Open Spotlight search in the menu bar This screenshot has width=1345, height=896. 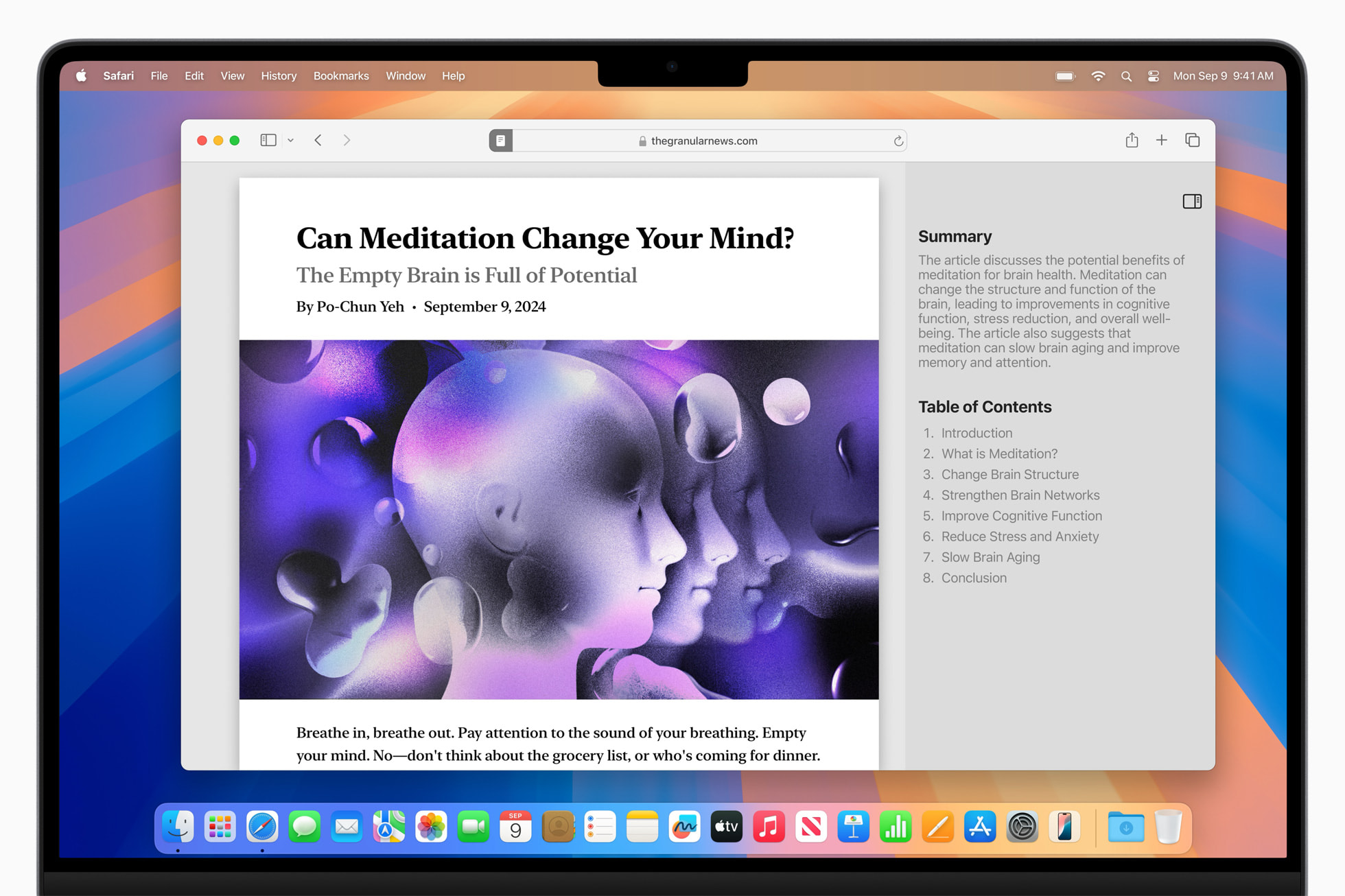pos(1126,76)
